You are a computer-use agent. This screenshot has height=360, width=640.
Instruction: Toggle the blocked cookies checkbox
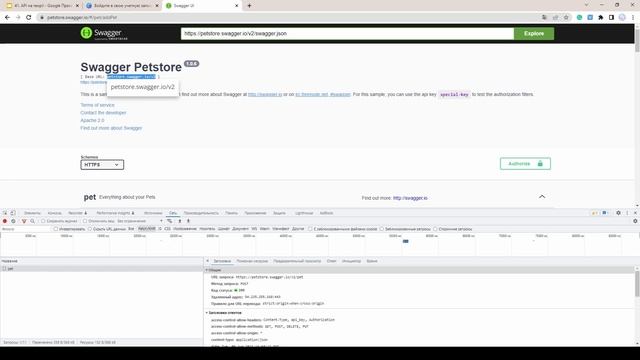click(310, 229)
